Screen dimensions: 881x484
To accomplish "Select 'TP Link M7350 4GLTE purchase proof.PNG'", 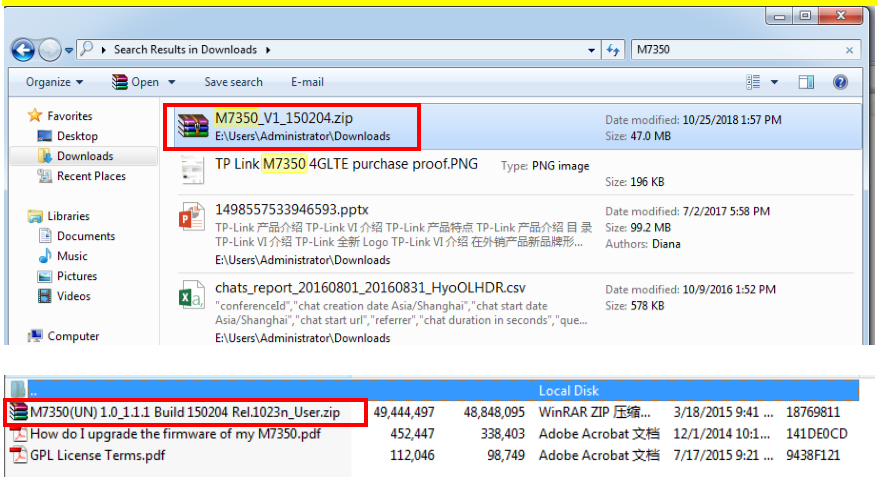I will coord(346,164).
